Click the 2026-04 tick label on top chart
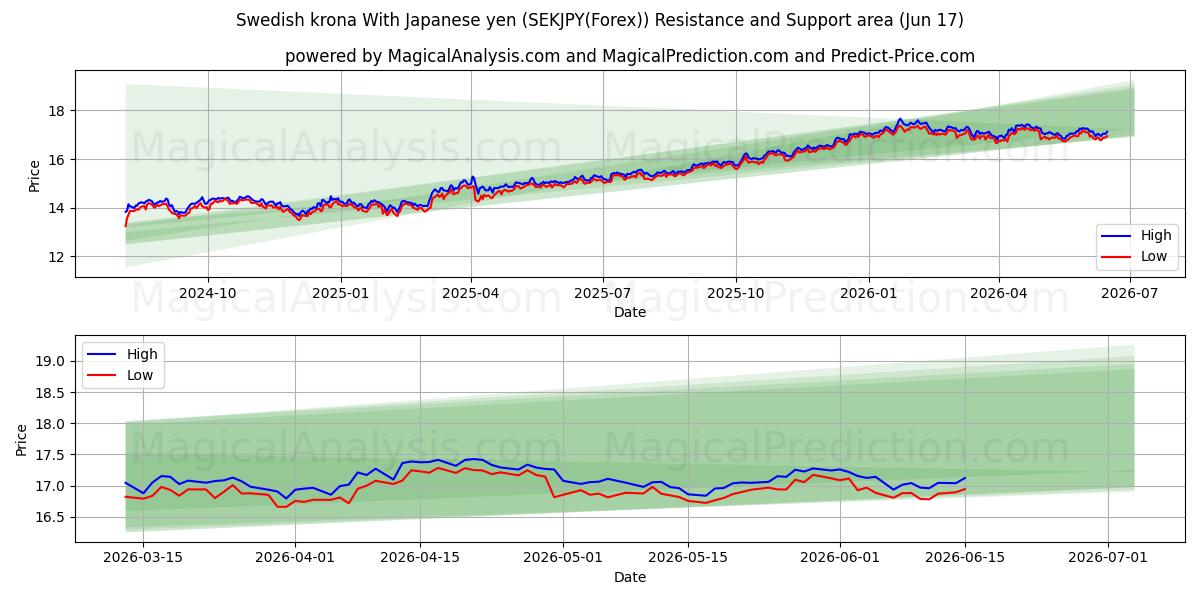1200x600 pixels. 999,293
